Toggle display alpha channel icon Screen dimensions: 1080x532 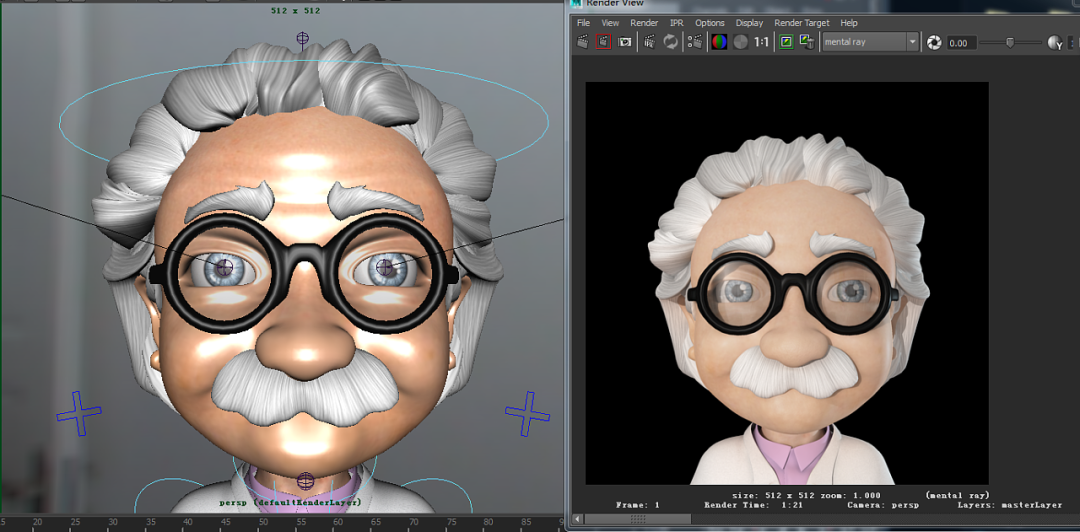(740, 42)
